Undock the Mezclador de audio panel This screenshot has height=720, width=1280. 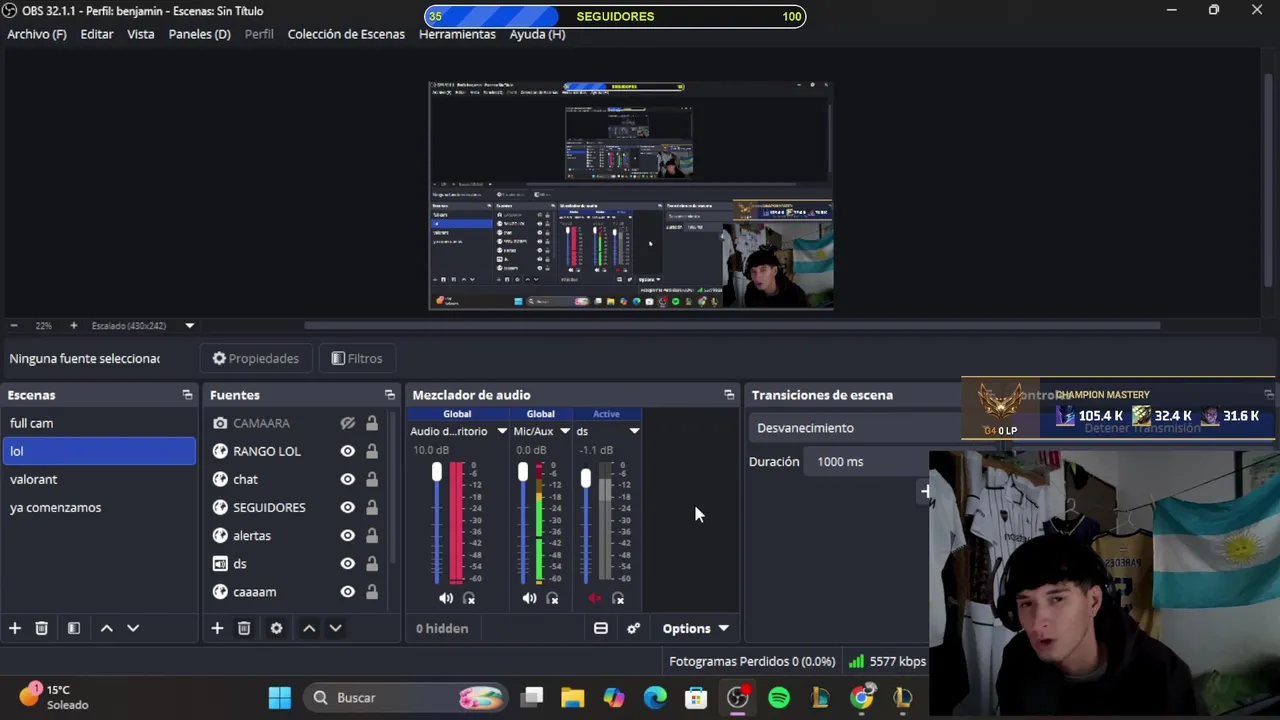pyautogui.click(x=729, y=395)
